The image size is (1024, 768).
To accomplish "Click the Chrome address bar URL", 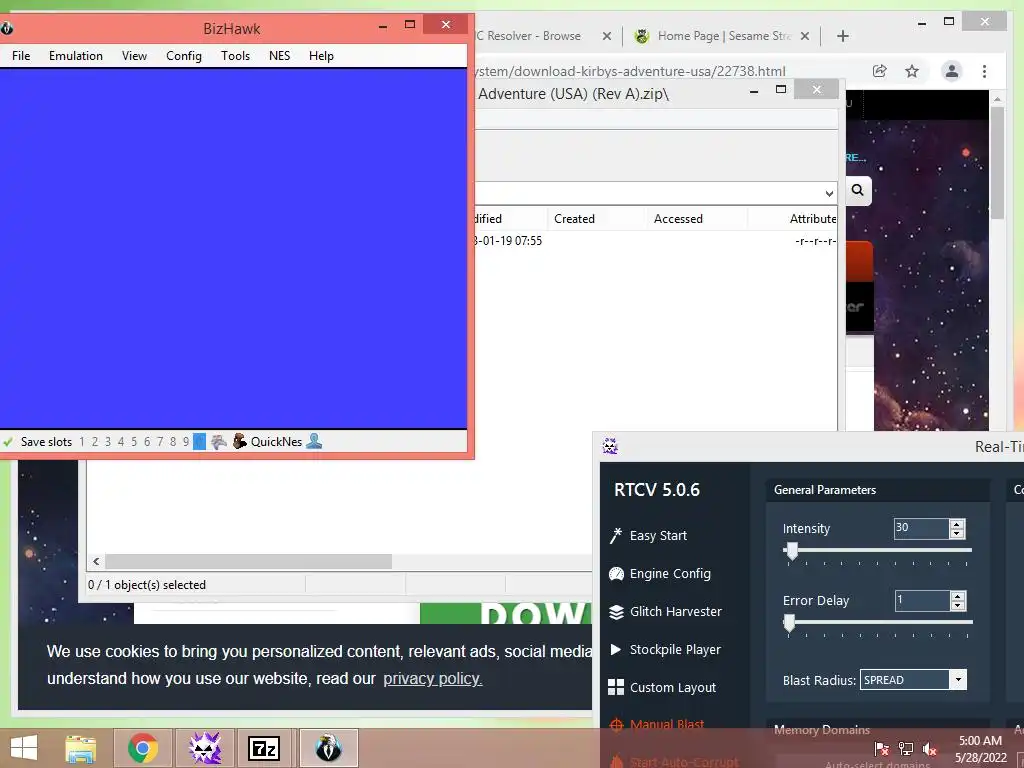I will (x=630, y=71).
